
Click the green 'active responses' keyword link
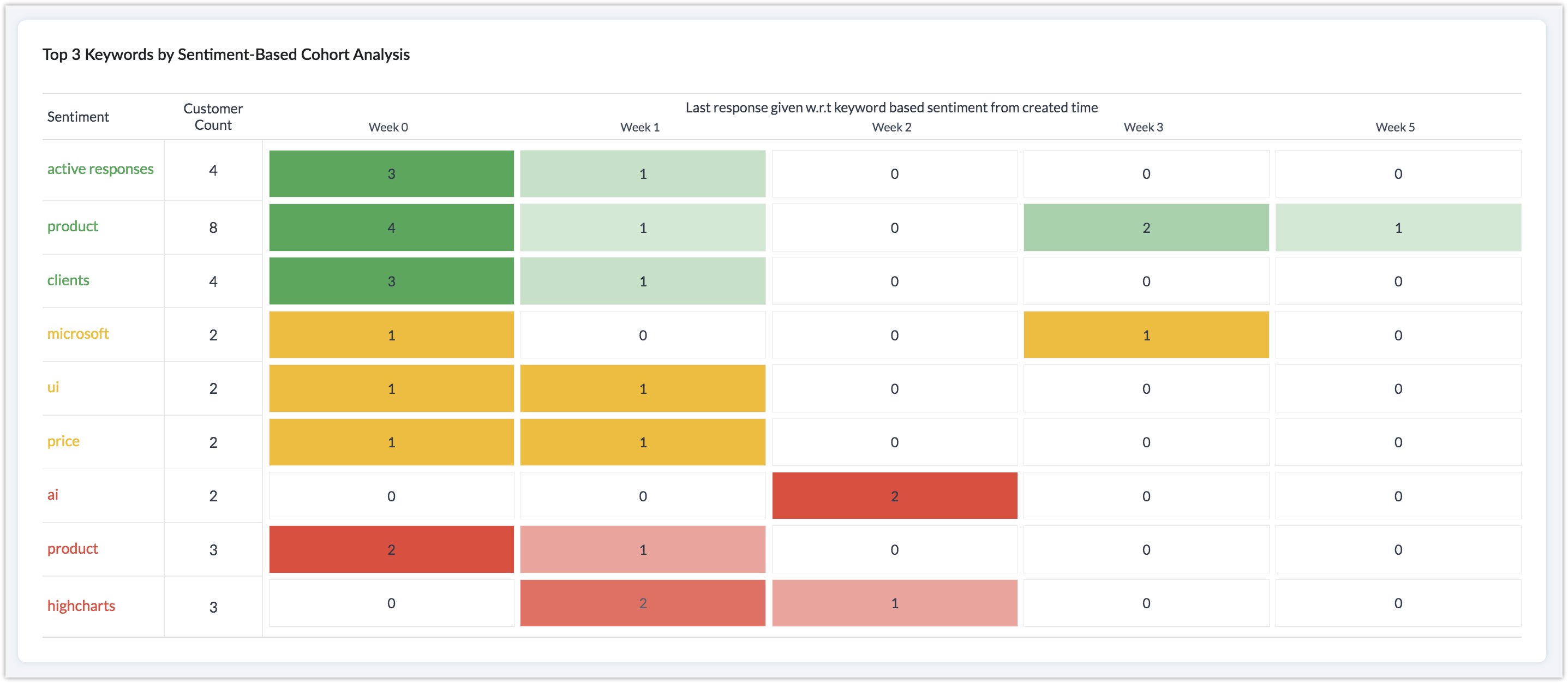click(100, 169)
